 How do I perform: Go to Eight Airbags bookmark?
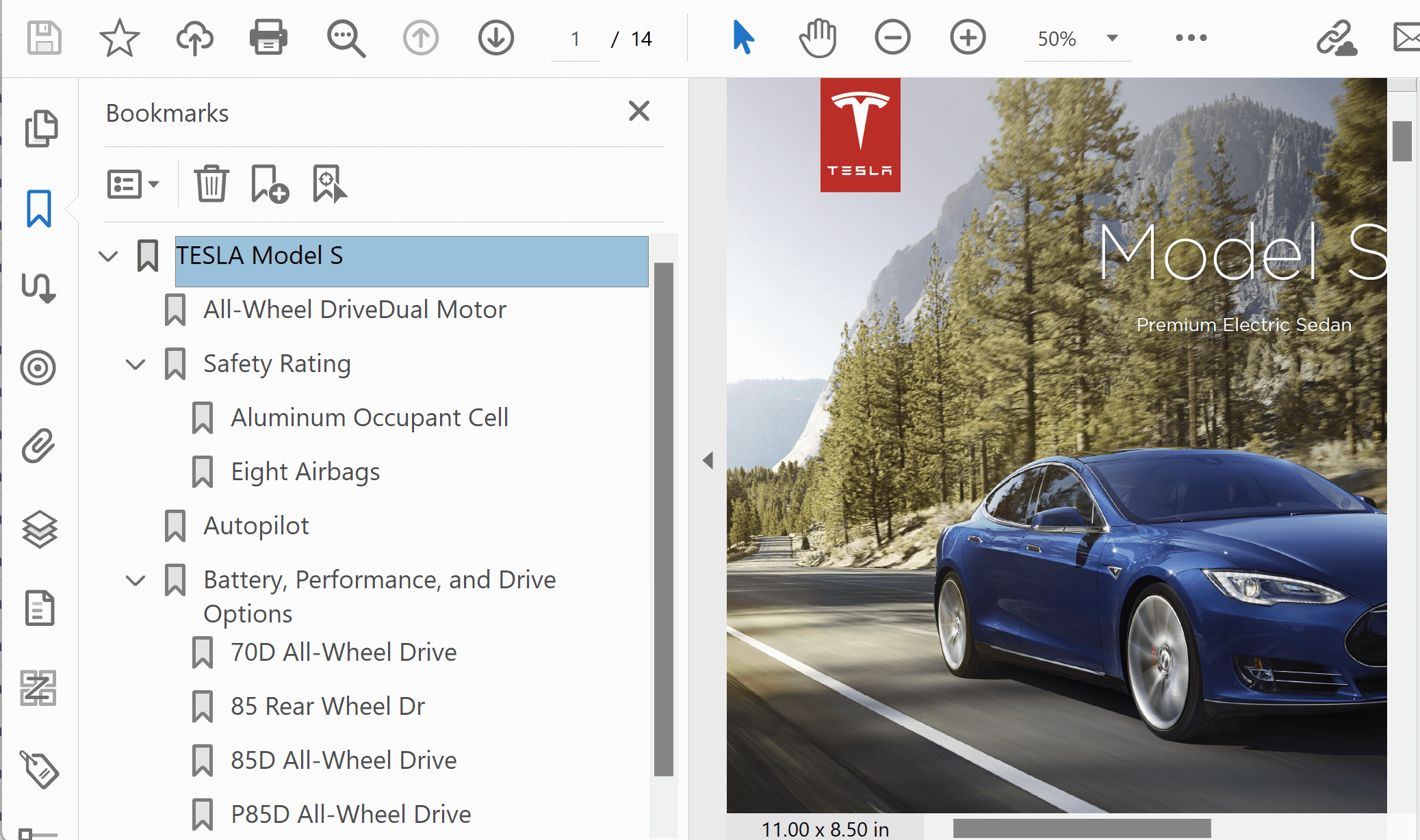pos(305,472)
